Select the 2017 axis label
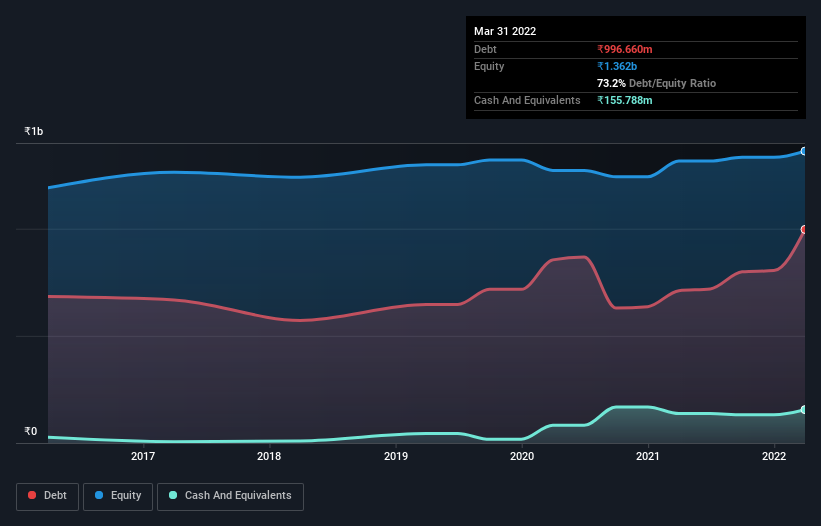 [x=143, y=456]
